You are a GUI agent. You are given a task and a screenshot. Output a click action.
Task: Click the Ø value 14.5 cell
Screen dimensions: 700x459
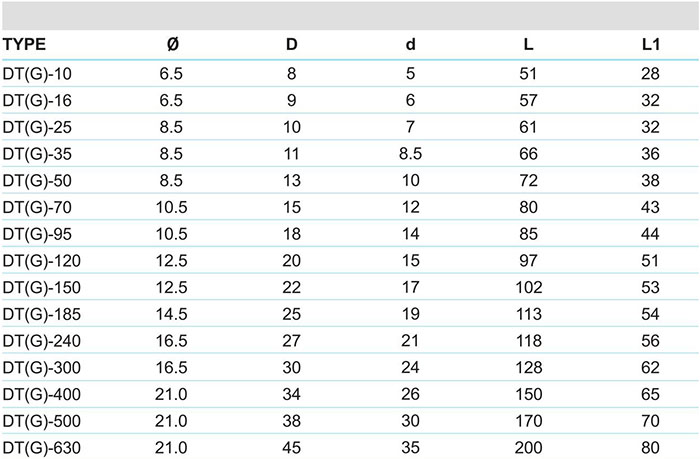point(171,314)
